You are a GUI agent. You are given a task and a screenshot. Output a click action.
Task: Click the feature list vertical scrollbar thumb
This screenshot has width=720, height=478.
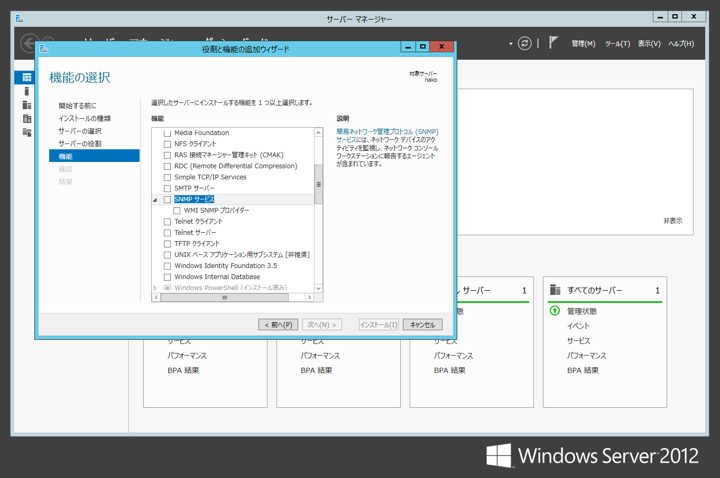[x=318, y=184]
